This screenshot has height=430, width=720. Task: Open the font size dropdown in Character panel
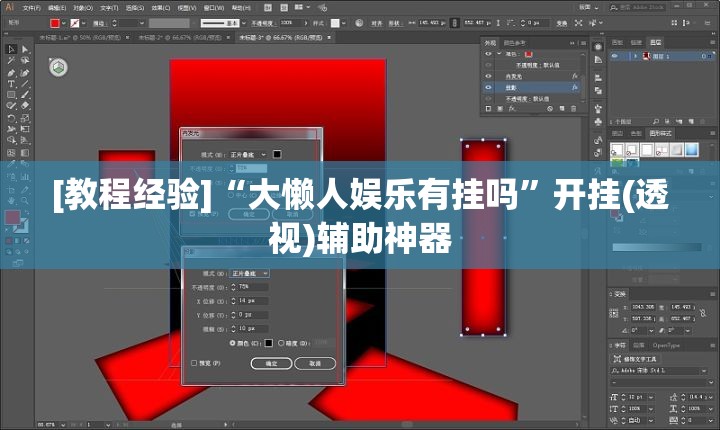coord(651,397)
